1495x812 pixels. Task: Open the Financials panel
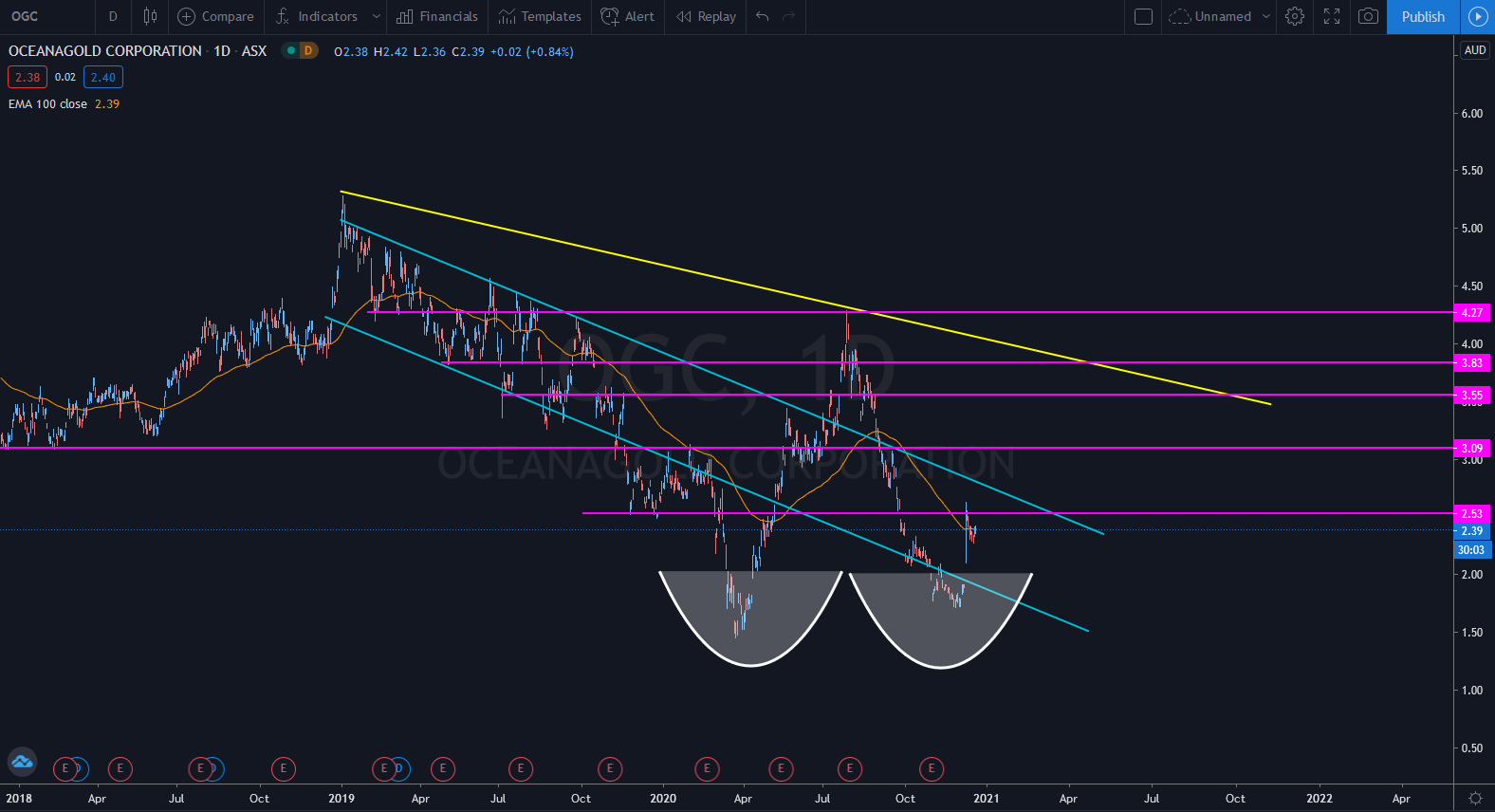[437, 16]
